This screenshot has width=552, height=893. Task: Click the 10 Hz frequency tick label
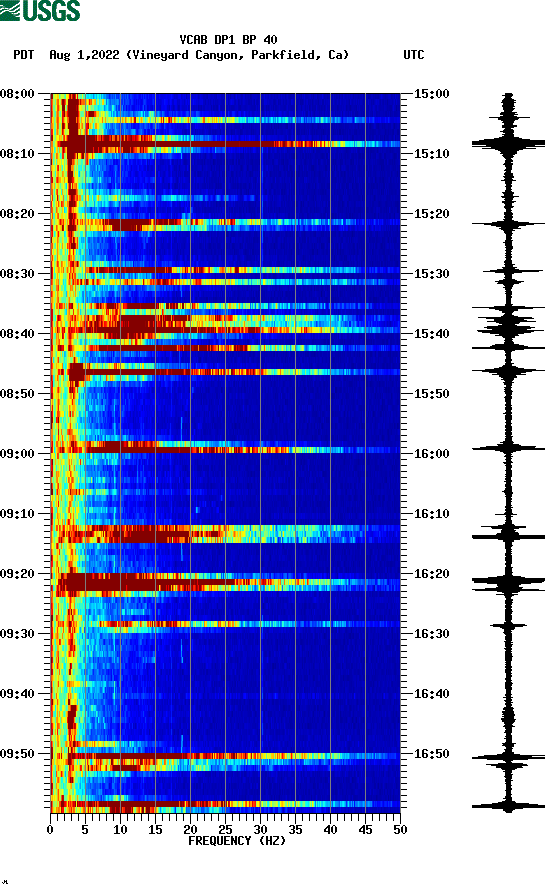click(x=120, y=830)
